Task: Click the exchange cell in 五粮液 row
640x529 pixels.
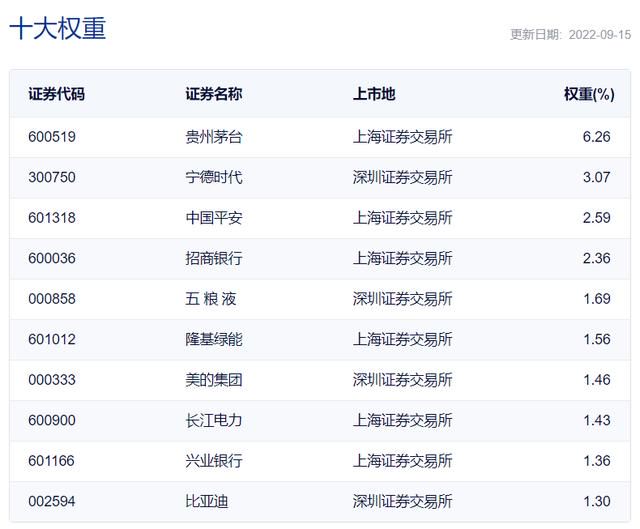Action: point(402,299)
